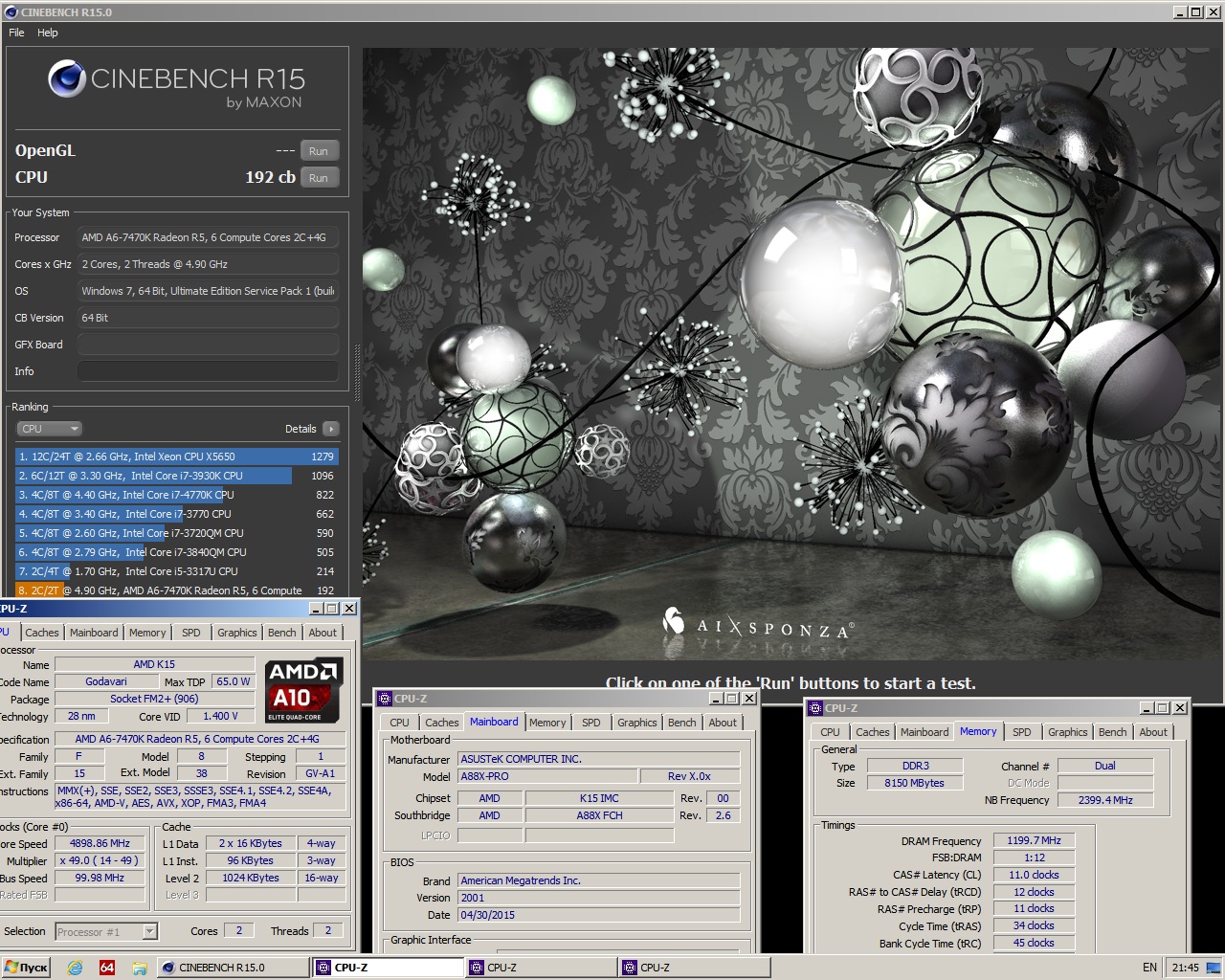The height and width of the screenshot is (980, 1225).
Task: Select ranking row Intel Core i7-3770
Action: point(177,514)
